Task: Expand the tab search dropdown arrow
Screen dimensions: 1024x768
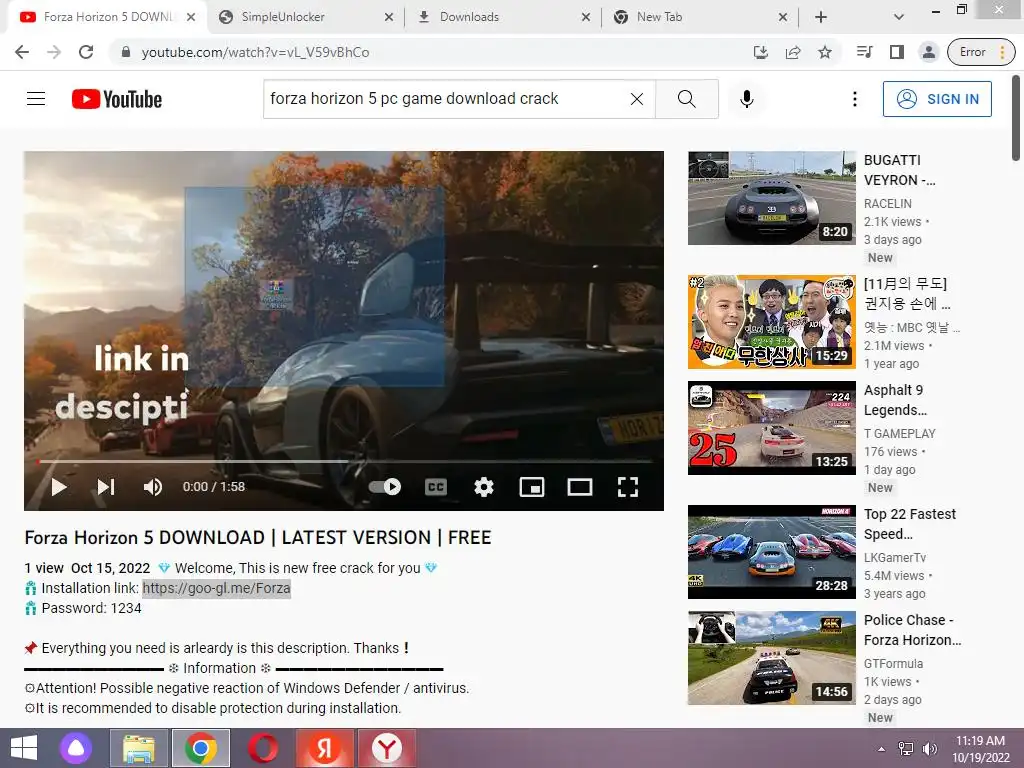Action: point(899,17)
